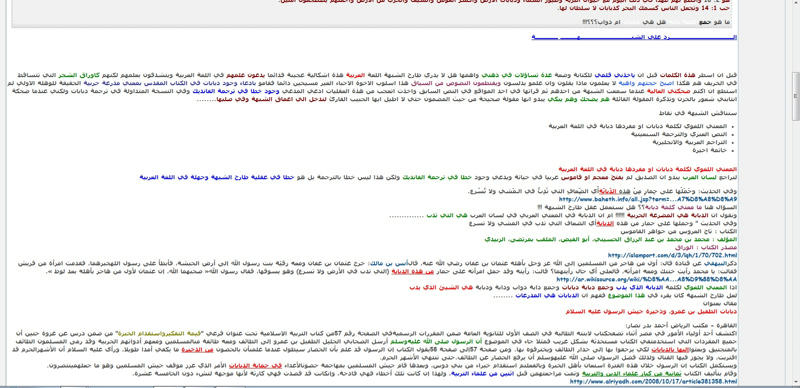Grab the vertical scrollbar thumb
800x388 pixels.
pos(795,96)
